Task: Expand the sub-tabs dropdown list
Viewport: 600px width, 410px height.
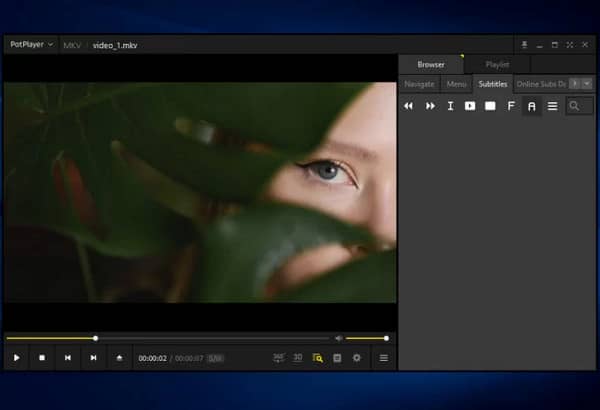Action: [x=587, y=83]
